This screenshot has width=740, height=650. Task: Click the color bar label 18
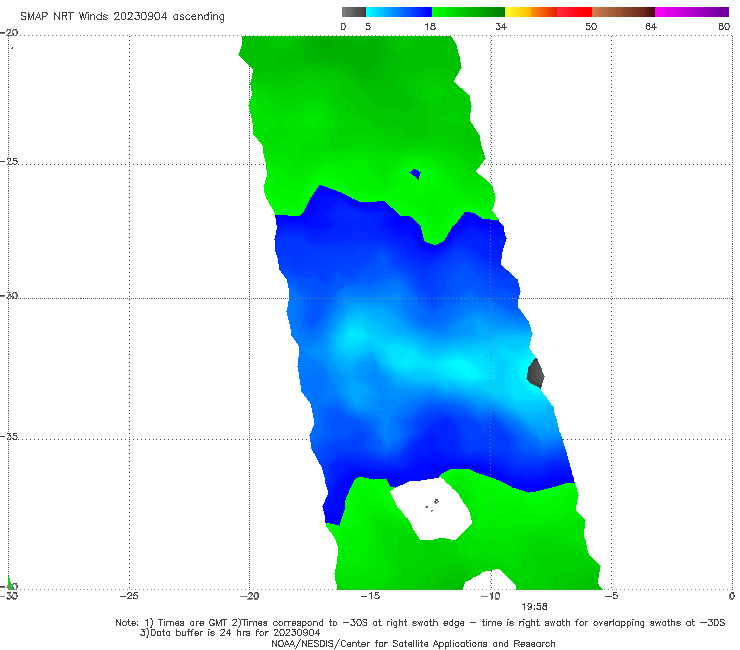click(x=430, y=27)
